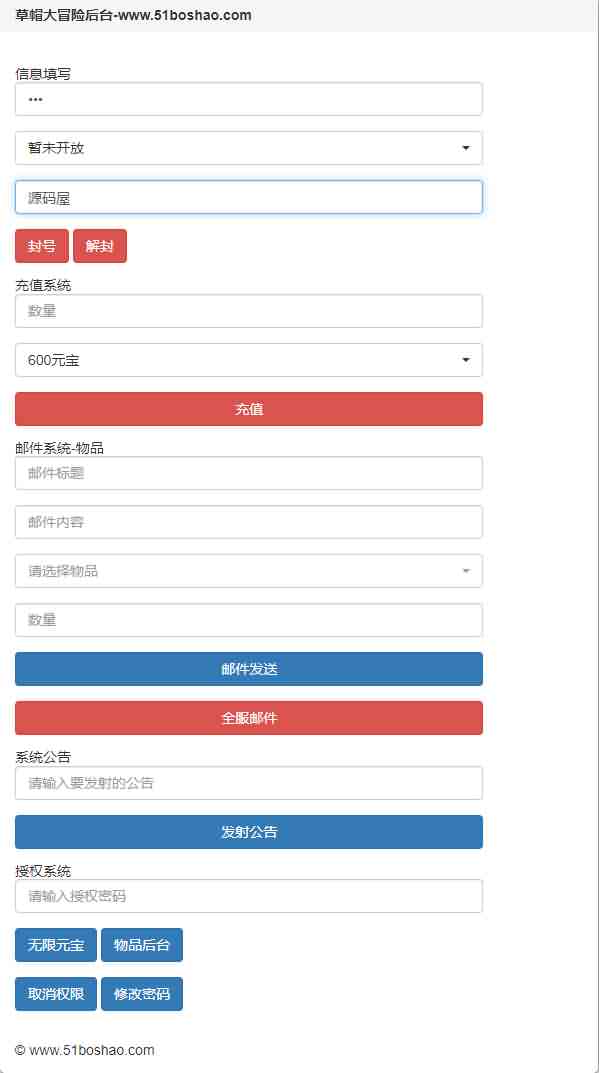Expand the 600元宝 denomination dropdown
599x1073 pixels.
coord(248,359)
